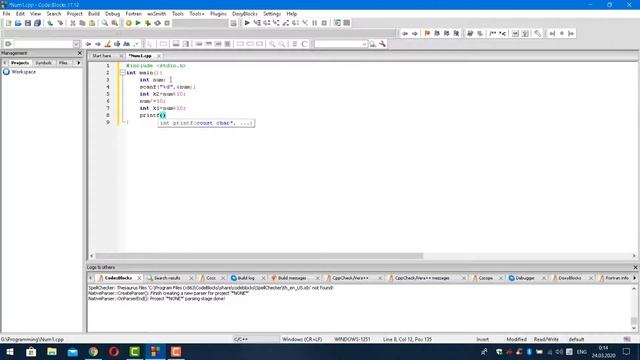Close the Num1.cpp editor tab

[x=159, y=56]
